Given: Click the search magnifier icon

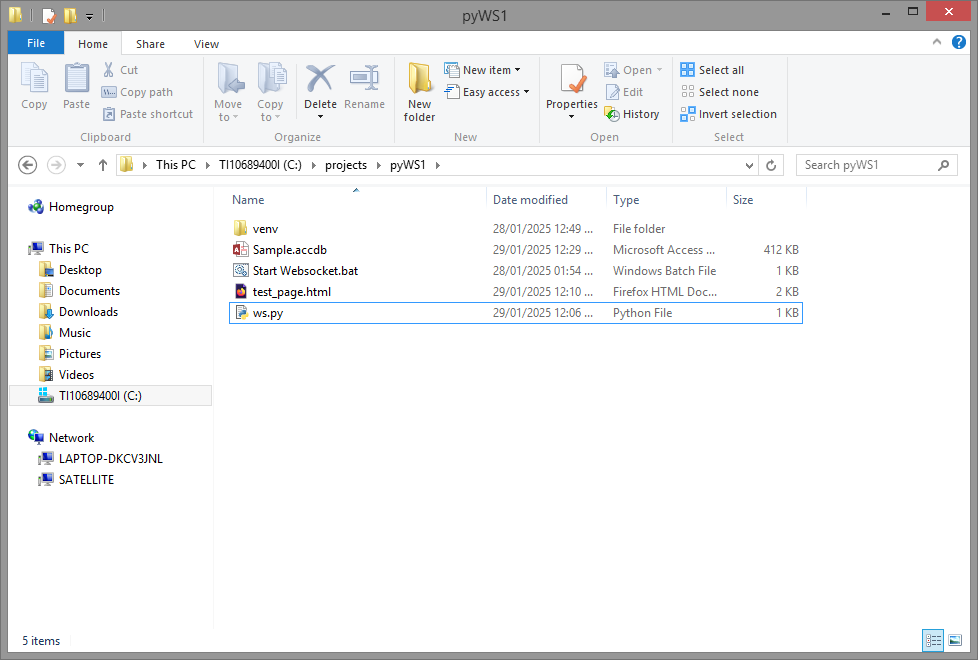Looking at the screenshot, I should tap(943, 165).
